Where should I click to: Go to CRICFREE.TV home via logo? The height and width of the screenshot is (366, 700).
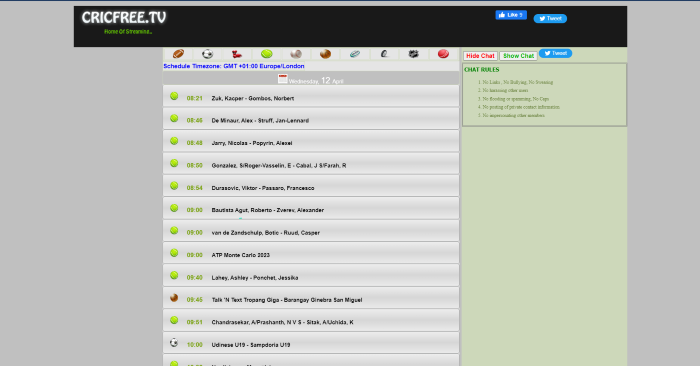pos(124,17)
